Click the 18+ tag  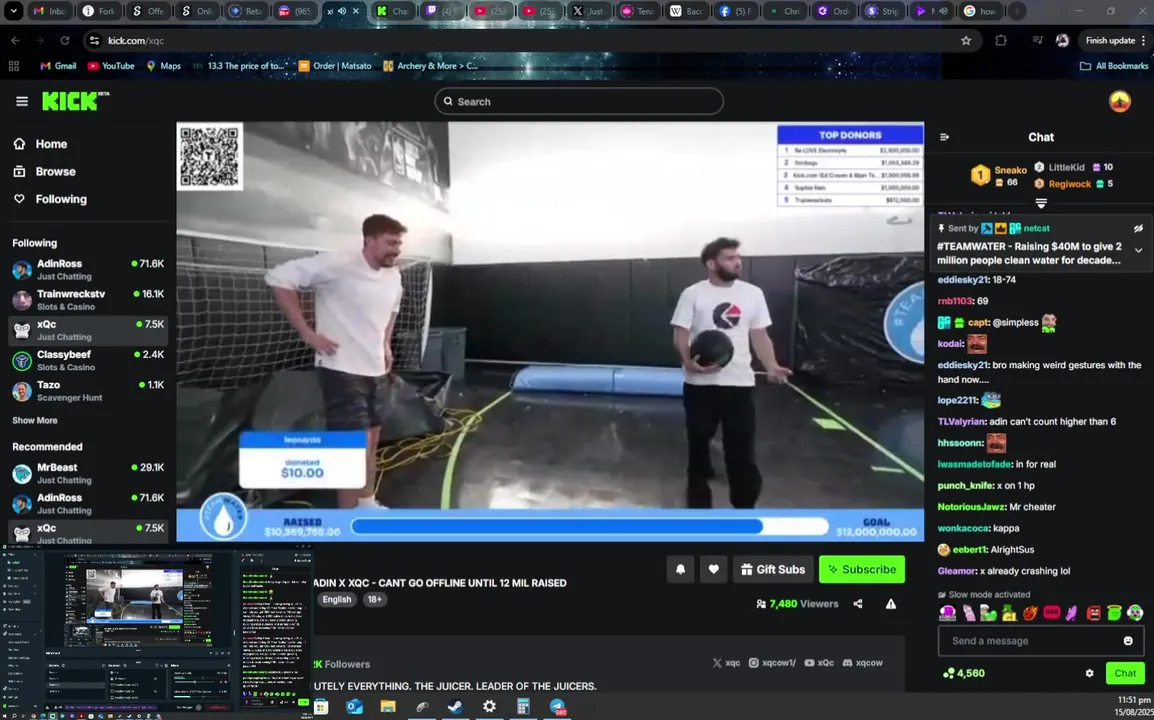click(x=375, y=599)
